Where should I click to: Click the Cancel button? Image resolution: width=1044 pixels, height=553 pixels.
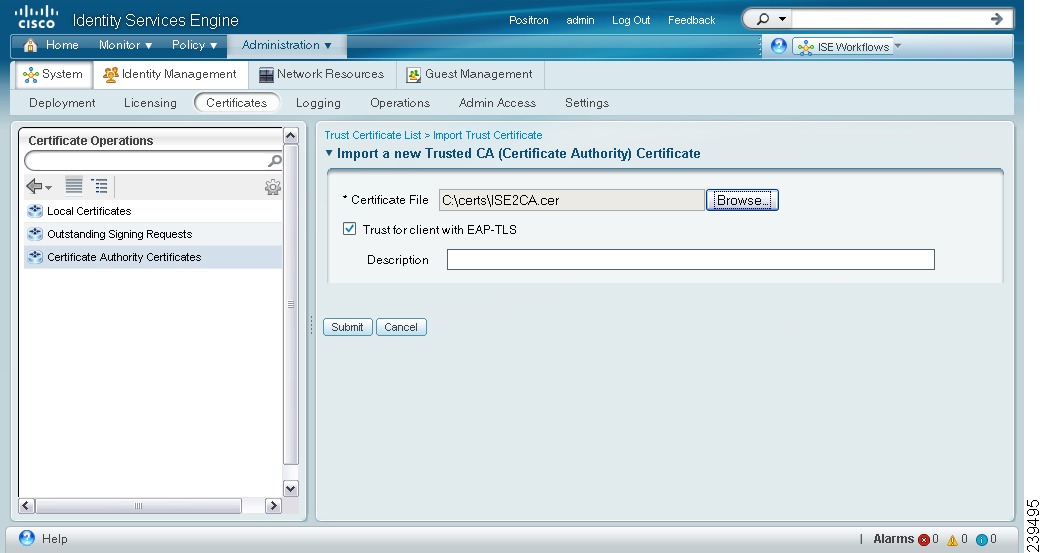coord(401,327)
